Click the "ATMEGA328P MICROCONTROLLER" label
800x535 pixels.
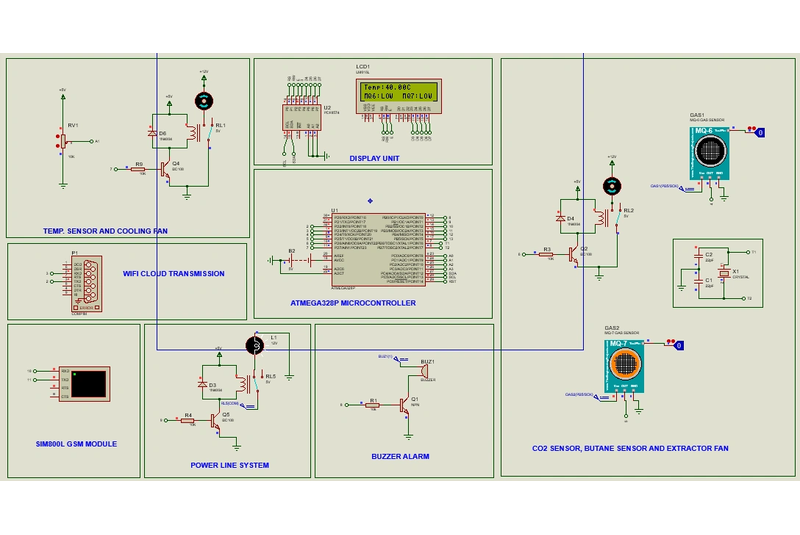[353, 303]
